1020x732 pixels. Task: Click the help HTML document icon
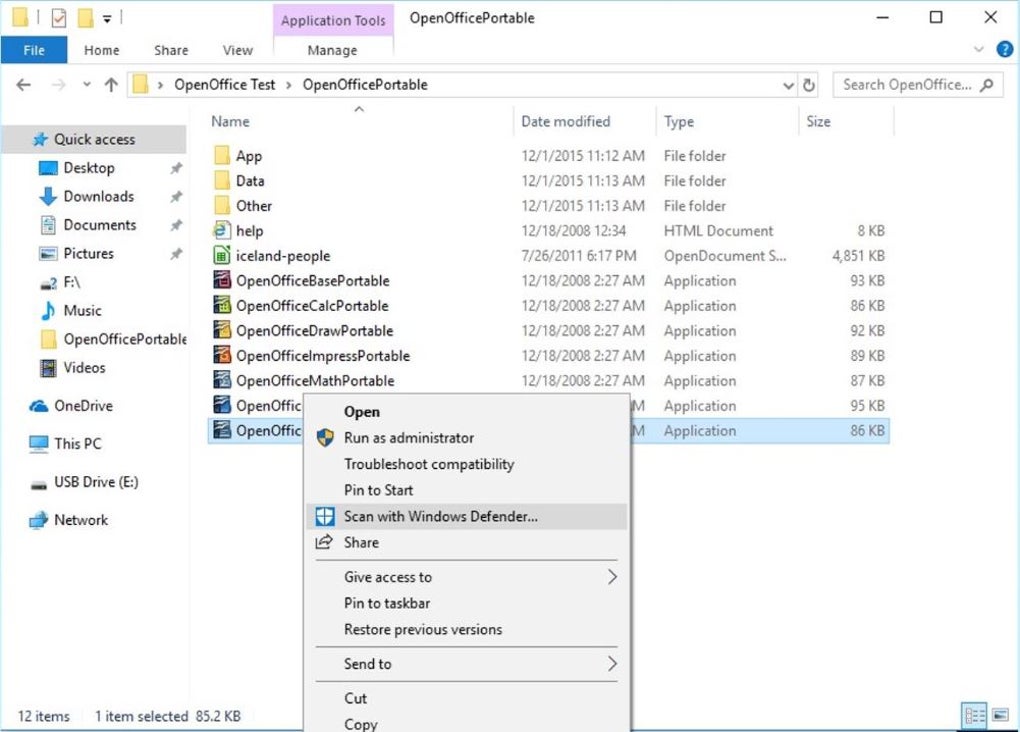[222, 230]
